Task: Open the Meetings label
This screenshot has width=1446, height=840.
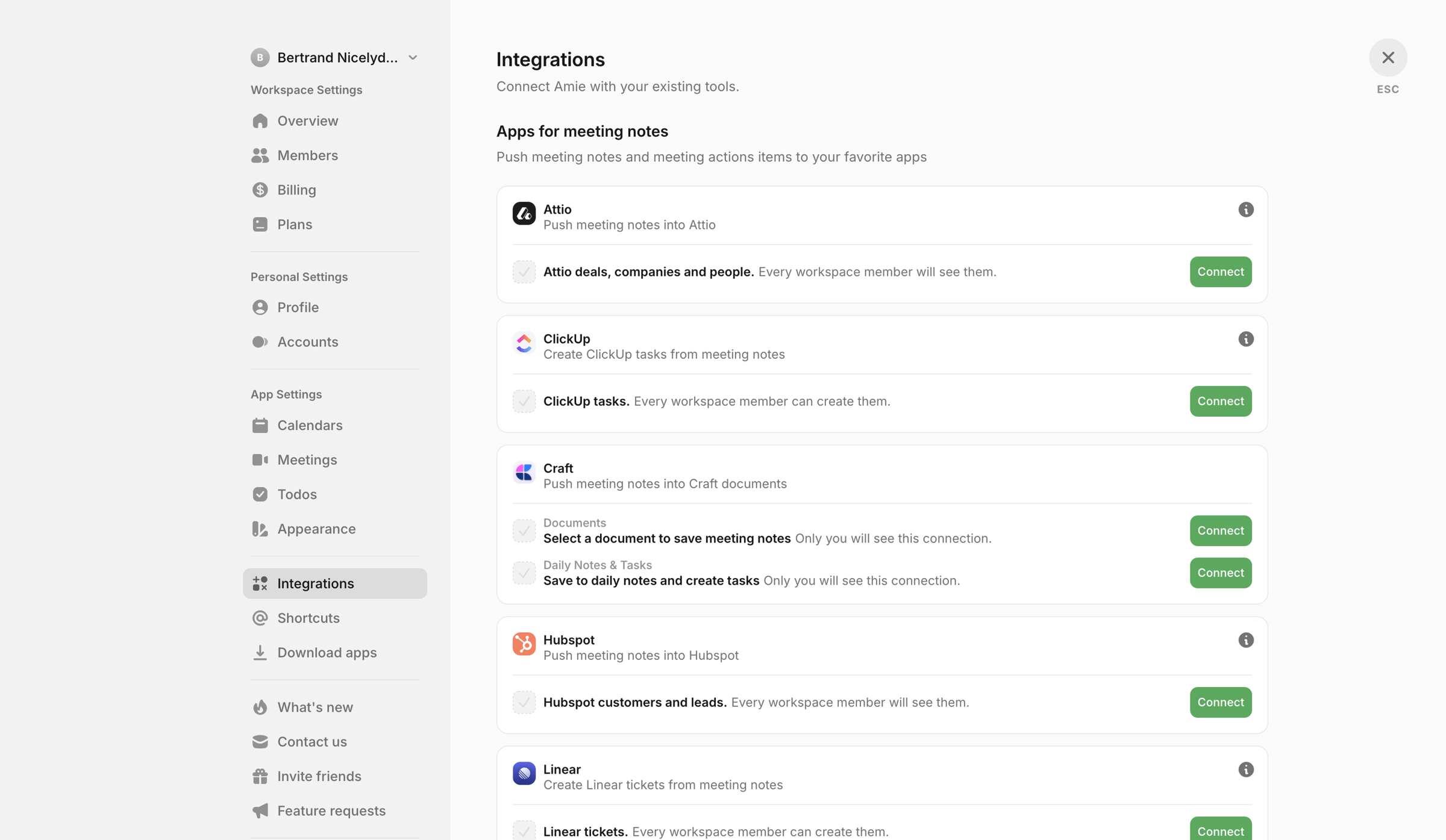Action: click(307, 459)
